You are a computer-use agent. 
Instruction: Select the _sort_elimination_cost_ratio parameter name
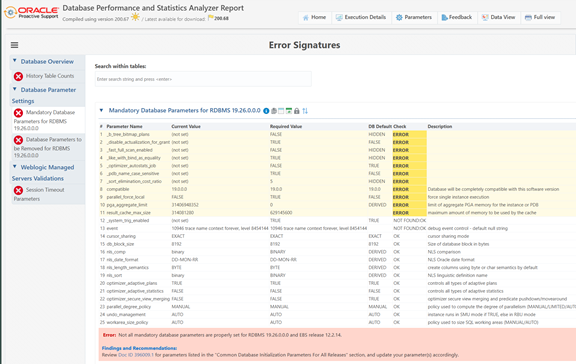point(134,181)
